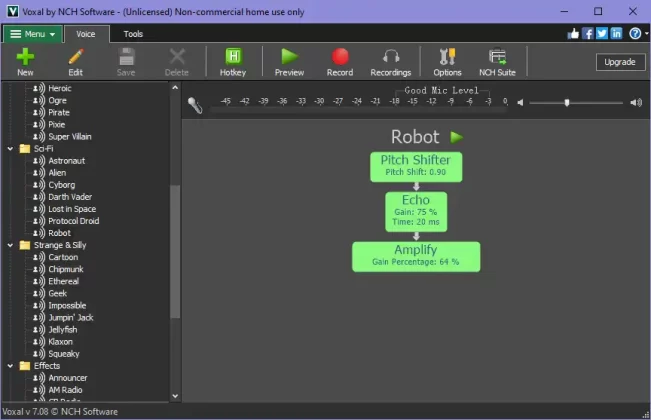Click the voice list scrollbar down arrow
This screenshot has height=420, width=651.
(x=175, y=396)
